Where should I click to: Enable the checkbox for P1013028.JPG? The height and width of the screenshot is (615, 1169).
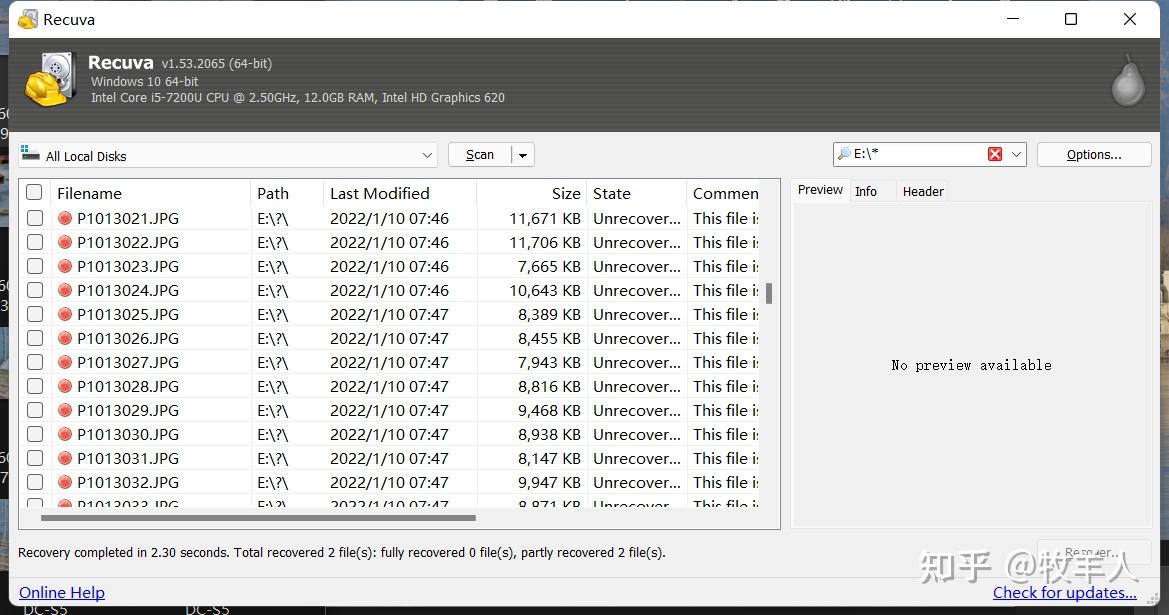[x=34, y=386]
